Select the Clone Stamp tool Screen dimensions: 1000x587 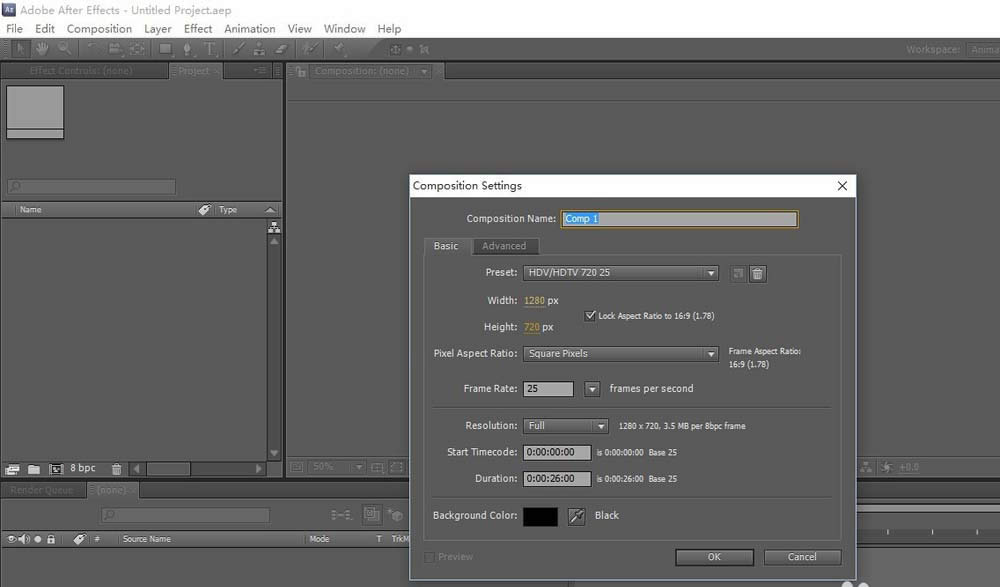click(259, 49)
